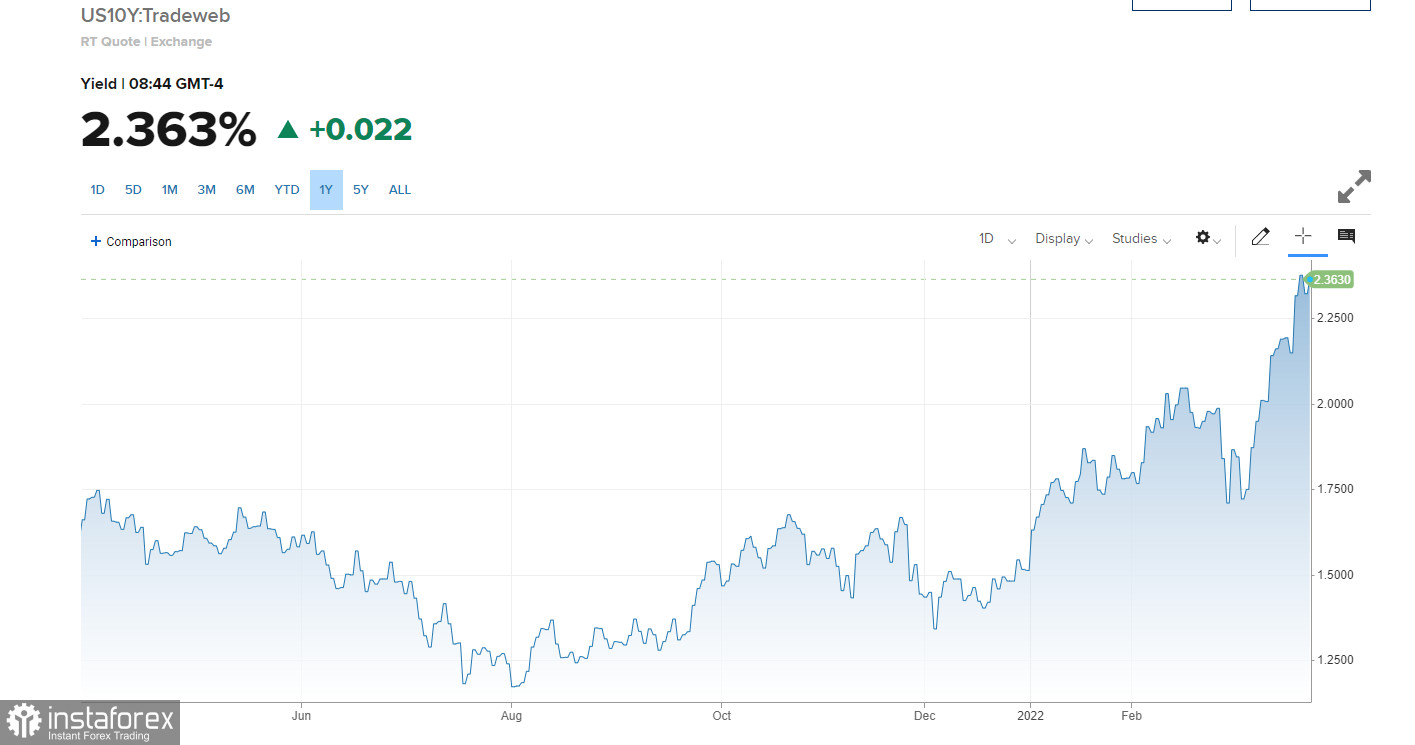
Task: Click the US10Y:Tradeweb title
Action: pyautogui.click(x=156, y=16)
